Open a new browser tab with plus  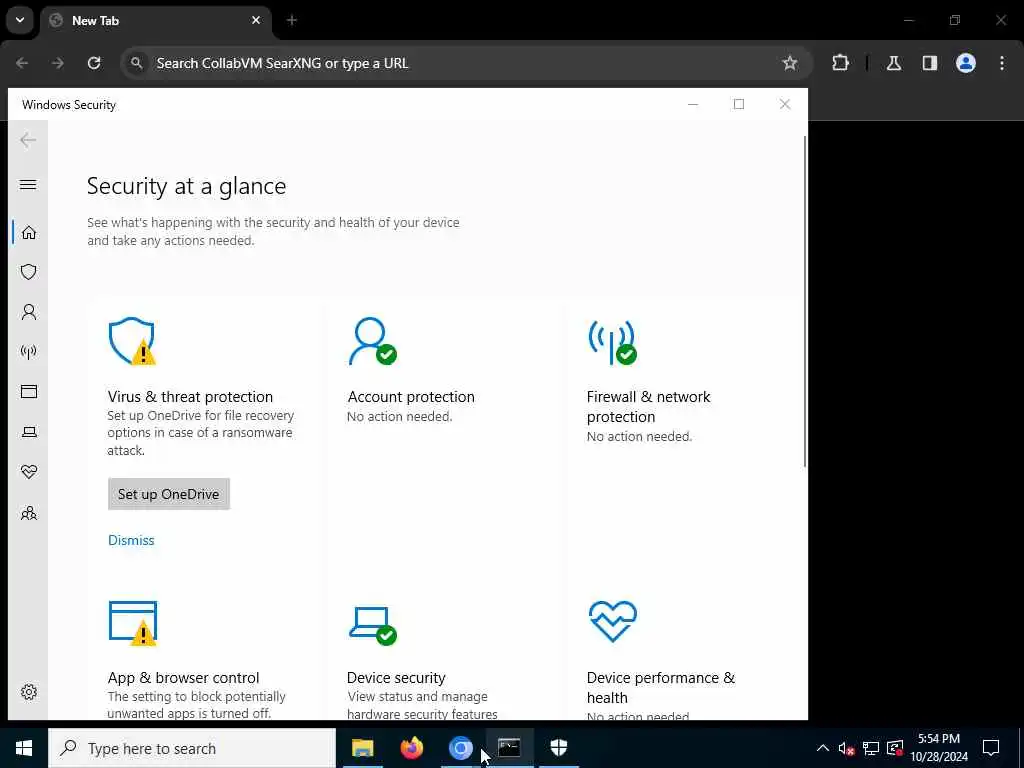click(292, 20)
